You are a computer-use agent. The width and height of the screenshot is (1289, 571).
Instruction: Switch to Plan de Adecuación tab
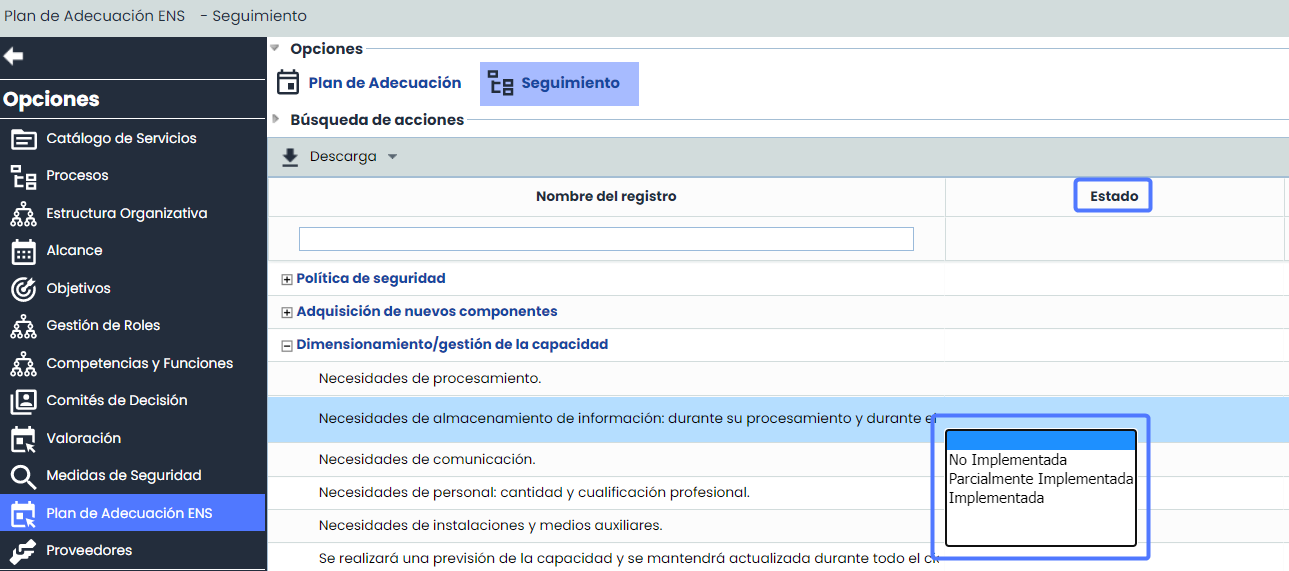click(x=369, y=83)
